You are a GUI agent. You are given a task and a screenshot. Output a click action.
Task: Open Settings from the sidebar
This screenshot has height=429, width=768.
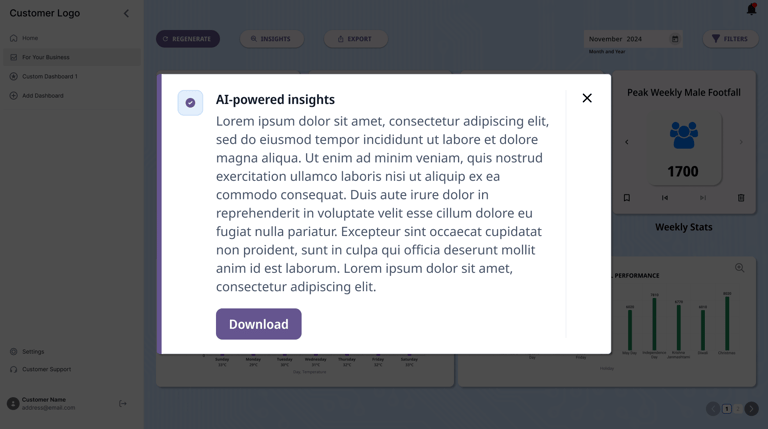[x=33, y=352]
